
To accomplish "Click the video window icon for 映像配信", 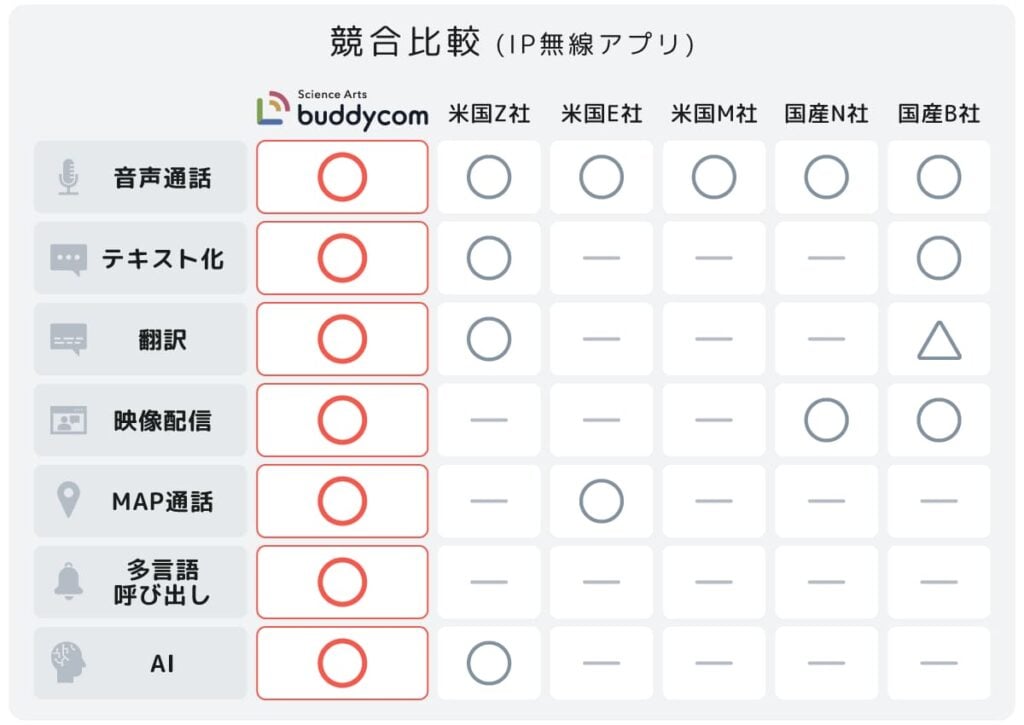I will coord(69,421).
